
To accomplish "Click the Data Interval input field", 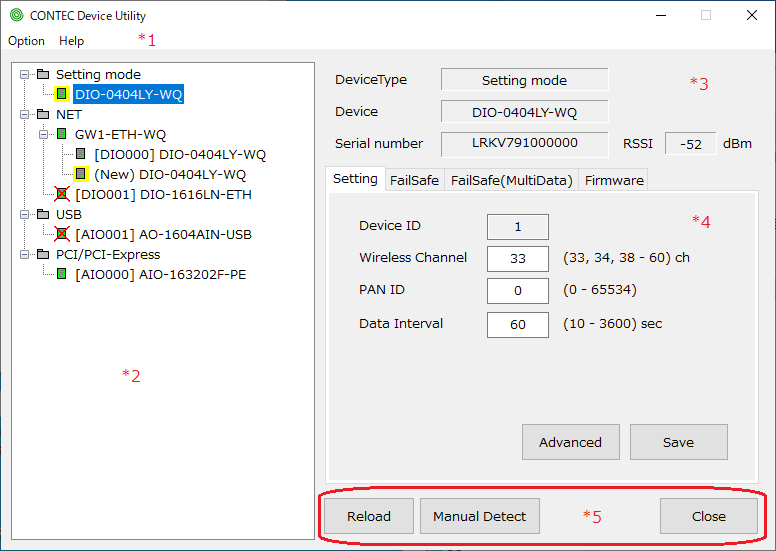I will (518, 325).
